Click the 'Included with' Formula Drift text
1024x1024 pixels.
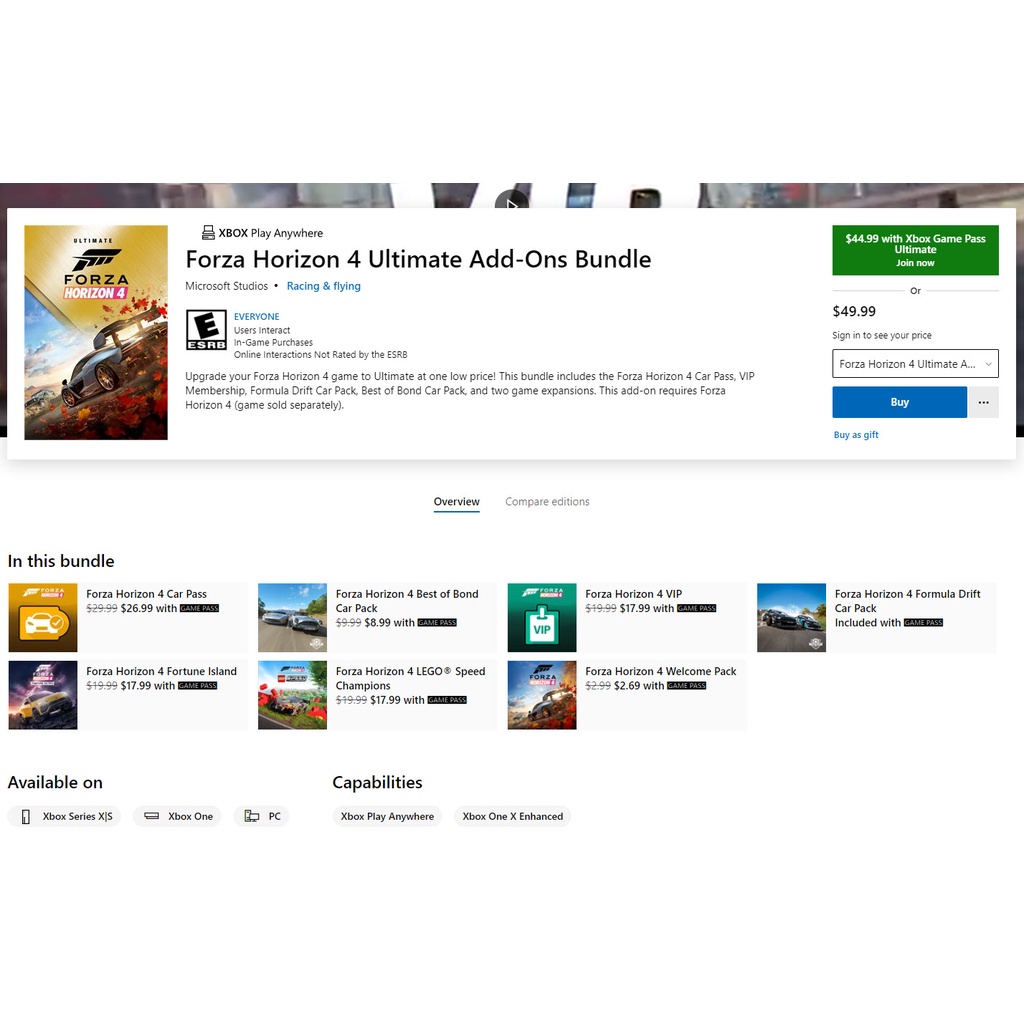point(867,622)
